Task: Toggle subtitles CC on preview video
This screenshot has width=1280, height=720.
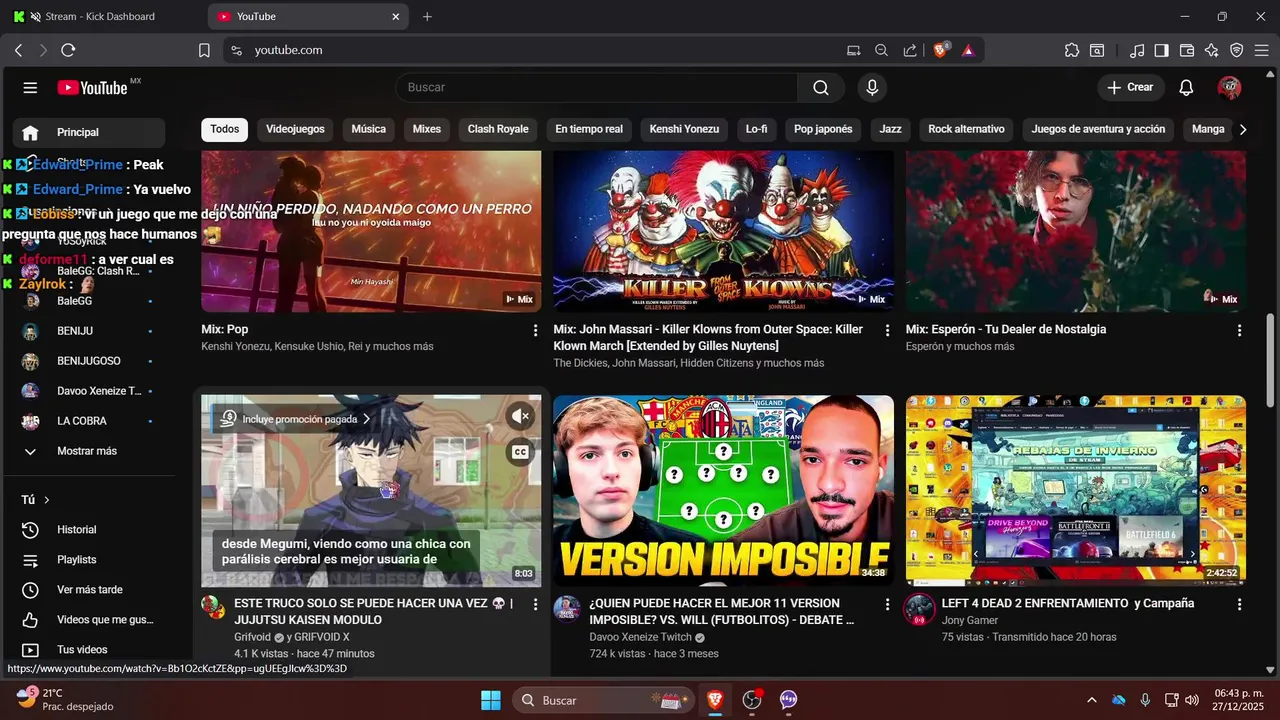Action: [x=520, y=452]
